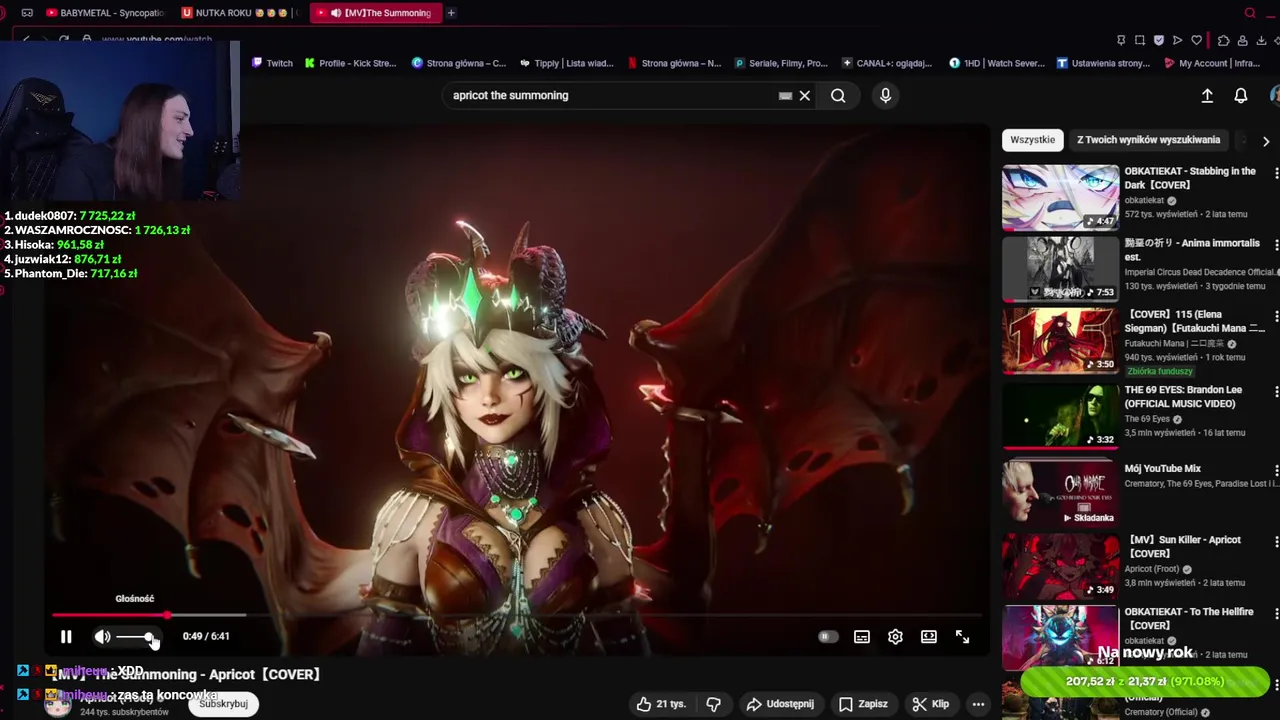This screenshot has width=1280, height=720.
Task: Open the player settings gear
Action: coord(895,637)
